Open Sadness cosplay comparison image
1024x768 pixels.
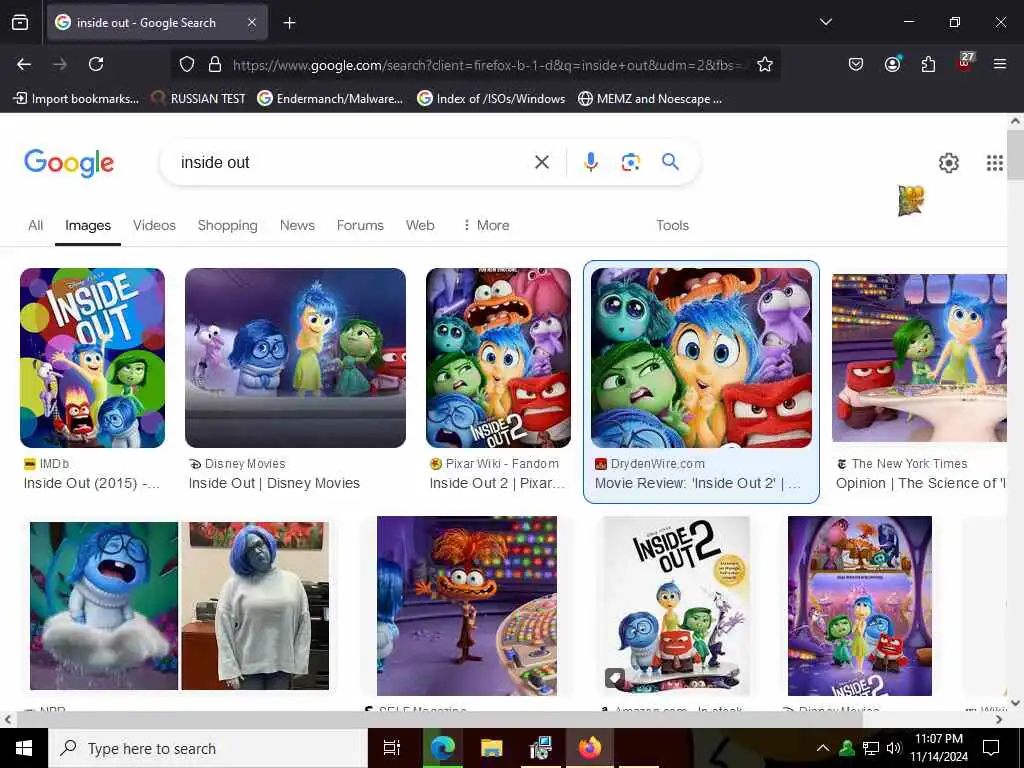pos(180,605)
